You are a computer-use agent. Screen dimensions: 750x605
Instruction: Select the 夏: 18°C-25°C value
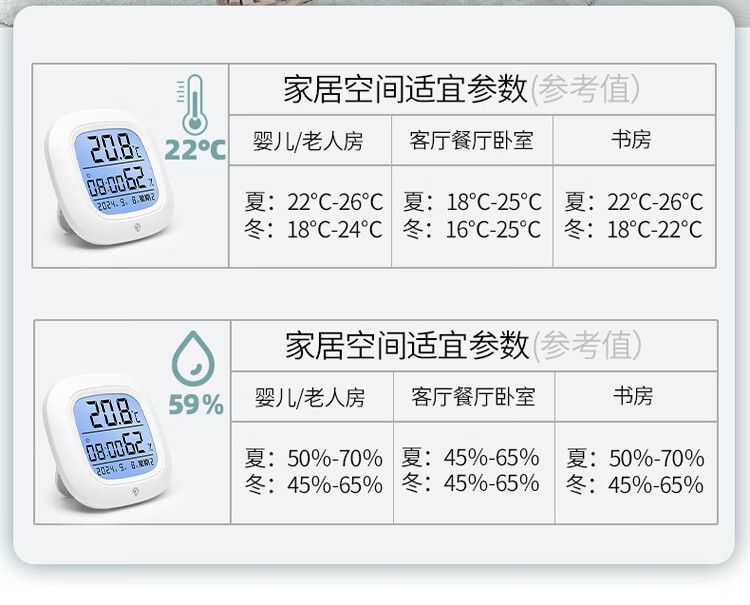[472, 202]
